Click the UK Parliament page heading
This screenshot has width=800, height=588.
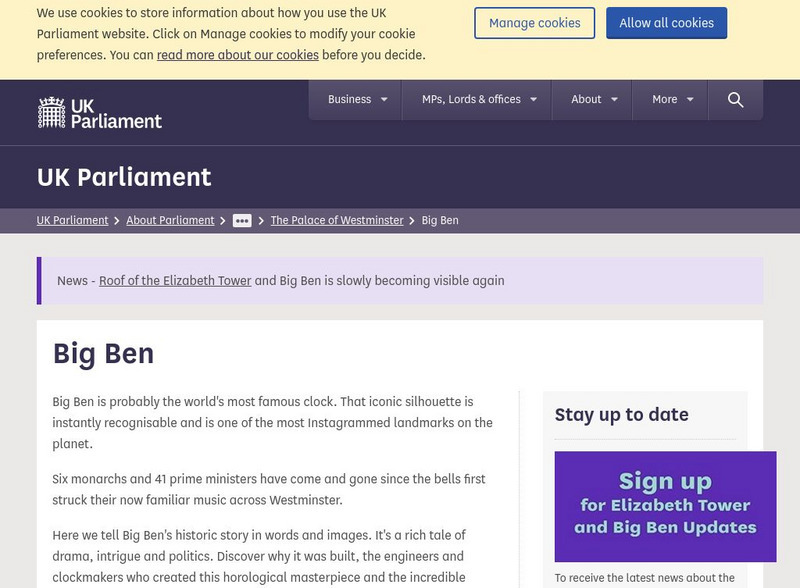(x=124, y=177)
